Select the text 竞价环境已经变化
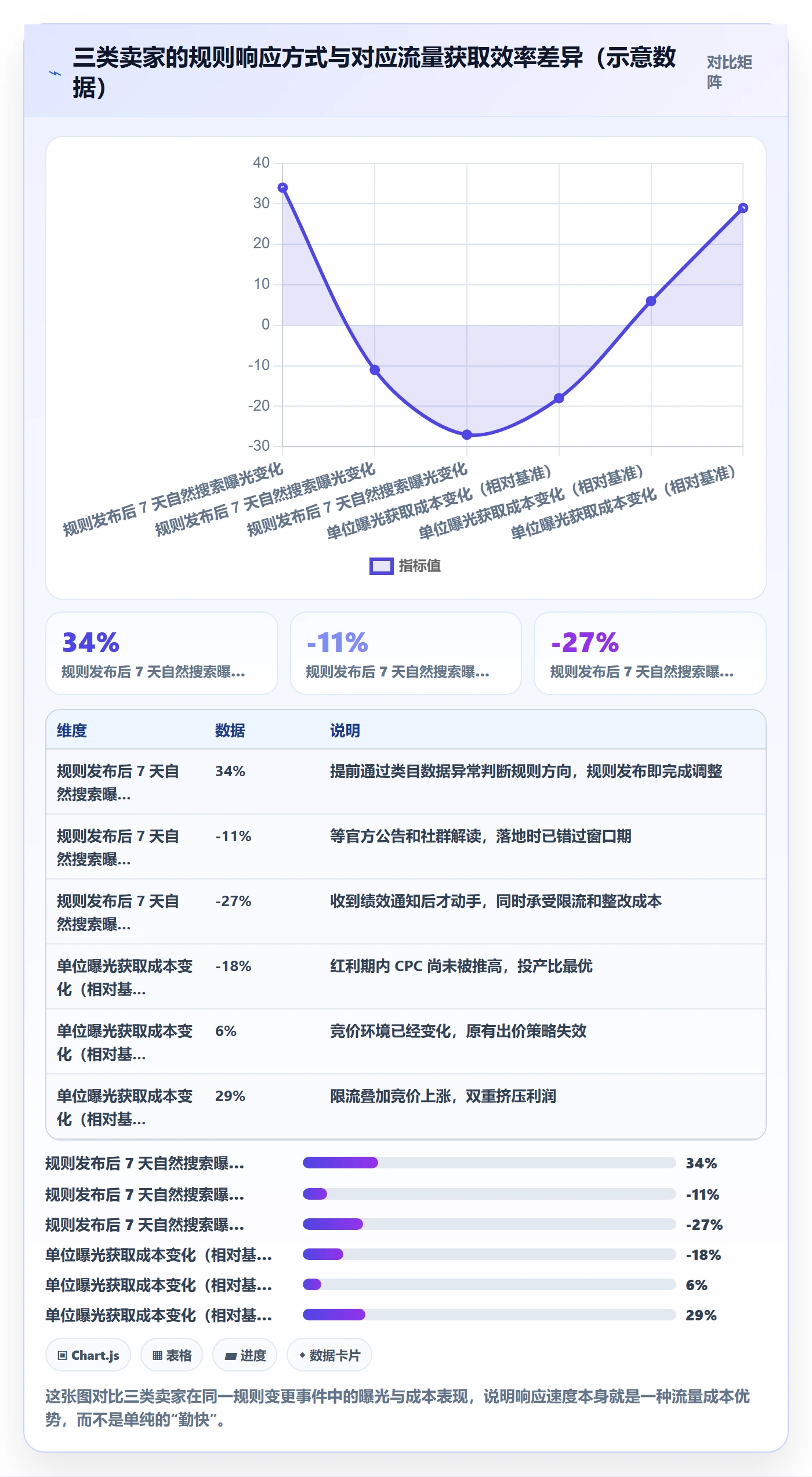The image size is (812, 1477). point(390,1031)
